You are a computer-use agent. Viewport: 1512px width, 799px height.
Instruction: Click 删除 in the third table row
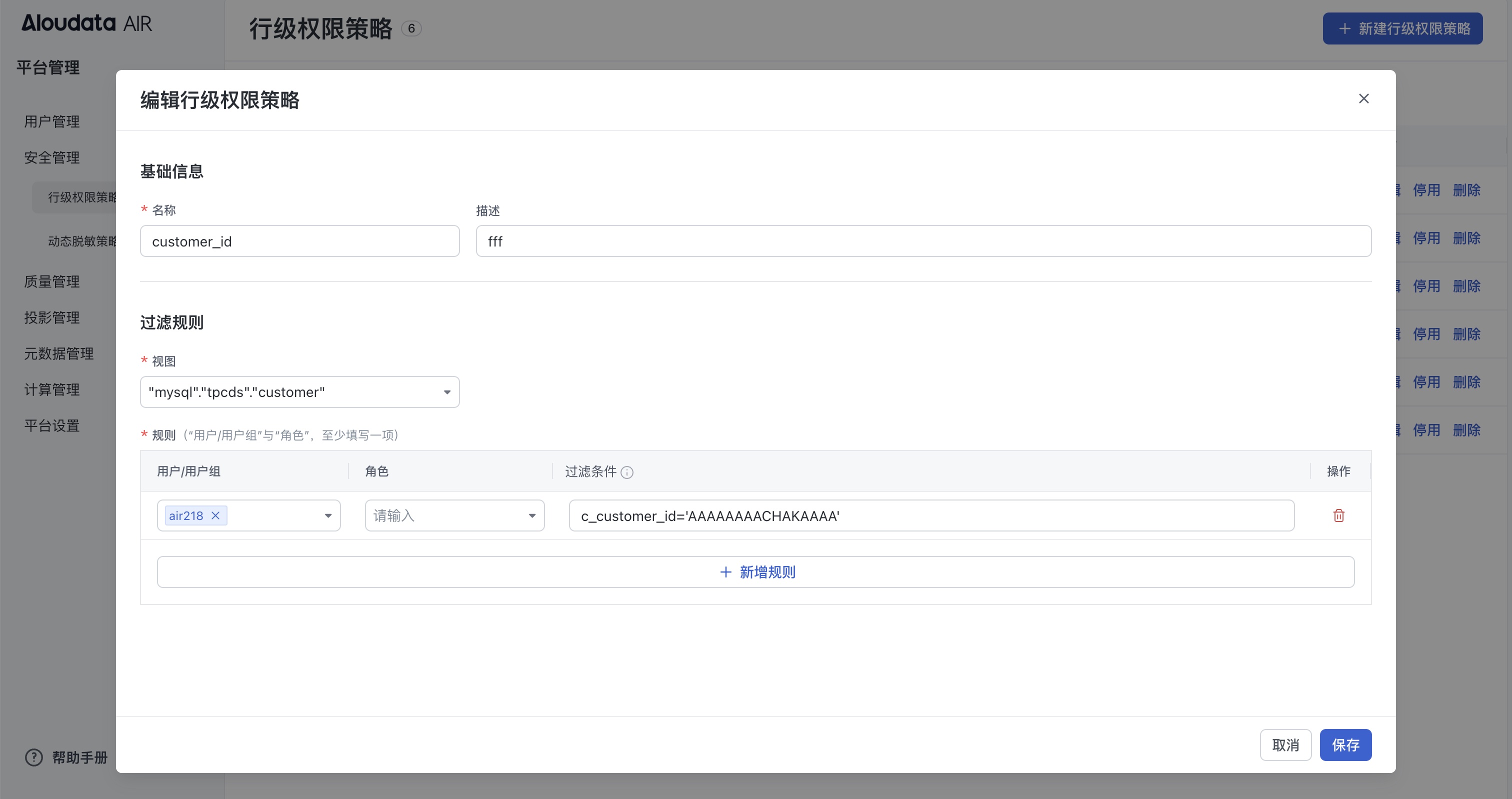click(1466, 286)
